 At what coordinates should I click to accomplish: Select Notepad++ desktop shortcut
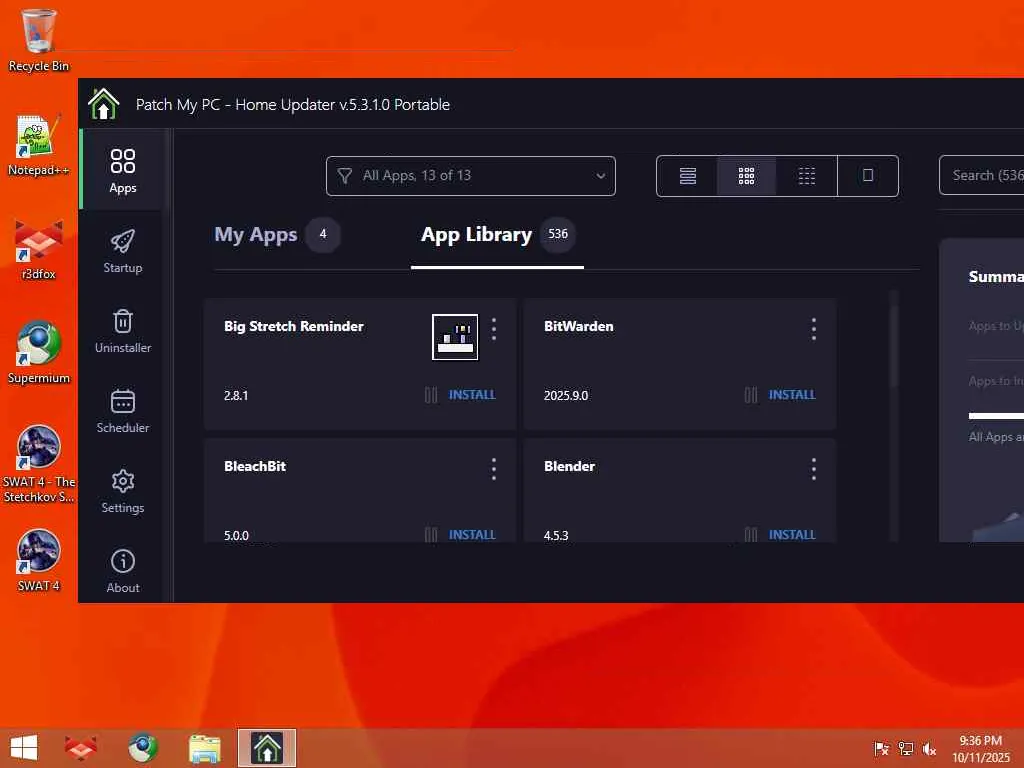coord(39,145)
